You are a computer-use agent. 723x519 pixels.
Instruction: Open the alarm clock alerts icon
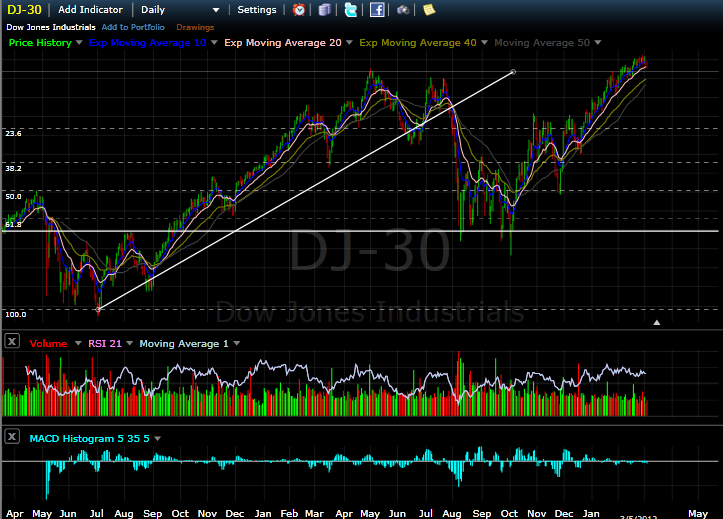tap(299, 10)
